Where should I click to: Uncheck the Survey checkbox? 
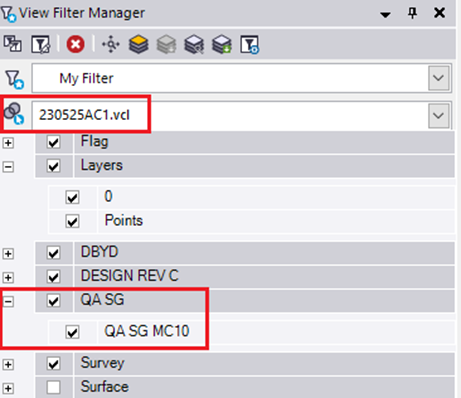pyautogui.click(x=53, y=364)
